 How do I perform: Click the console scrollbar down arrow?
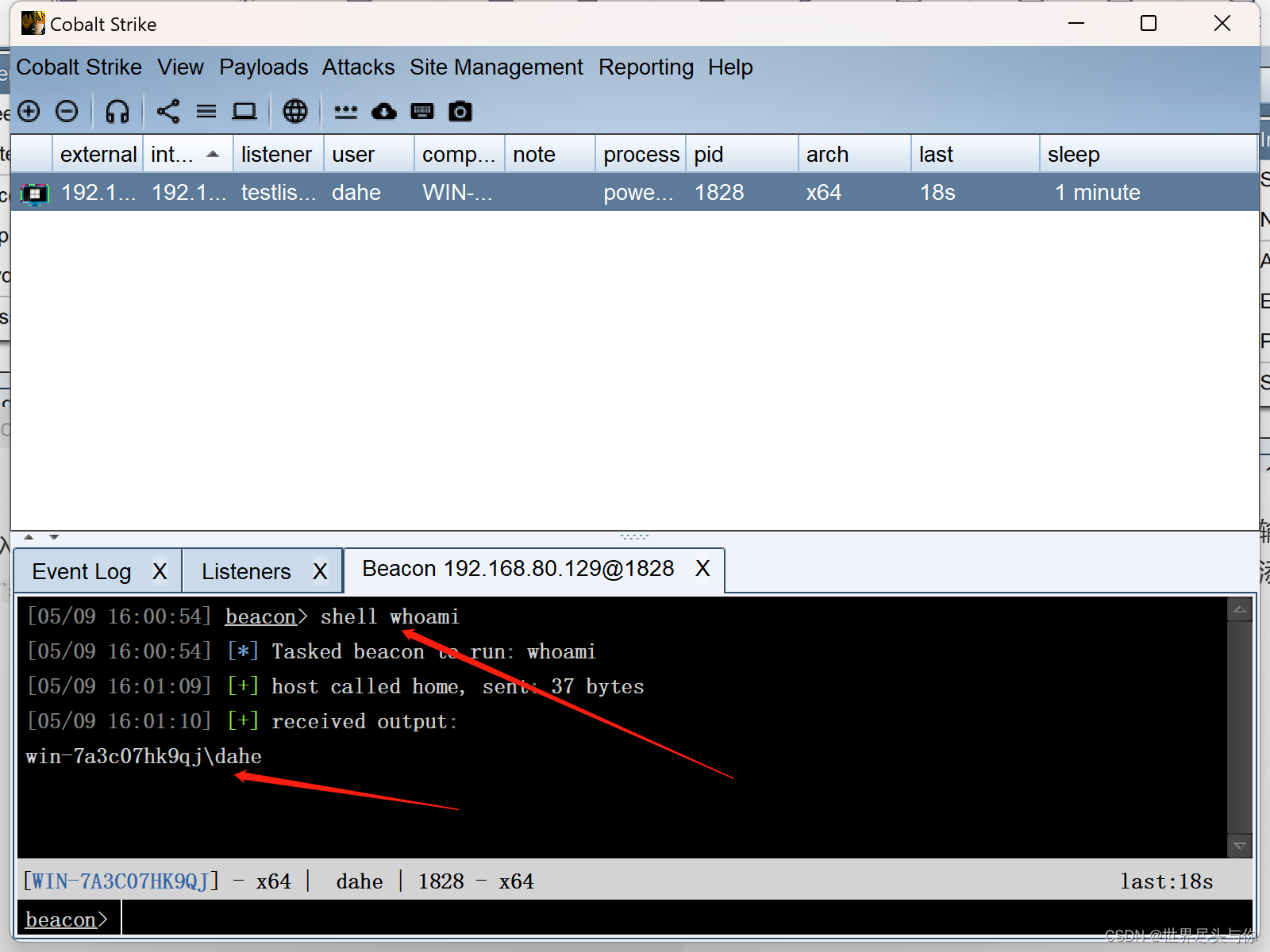pyautogui.click(x=1239, y=846)
